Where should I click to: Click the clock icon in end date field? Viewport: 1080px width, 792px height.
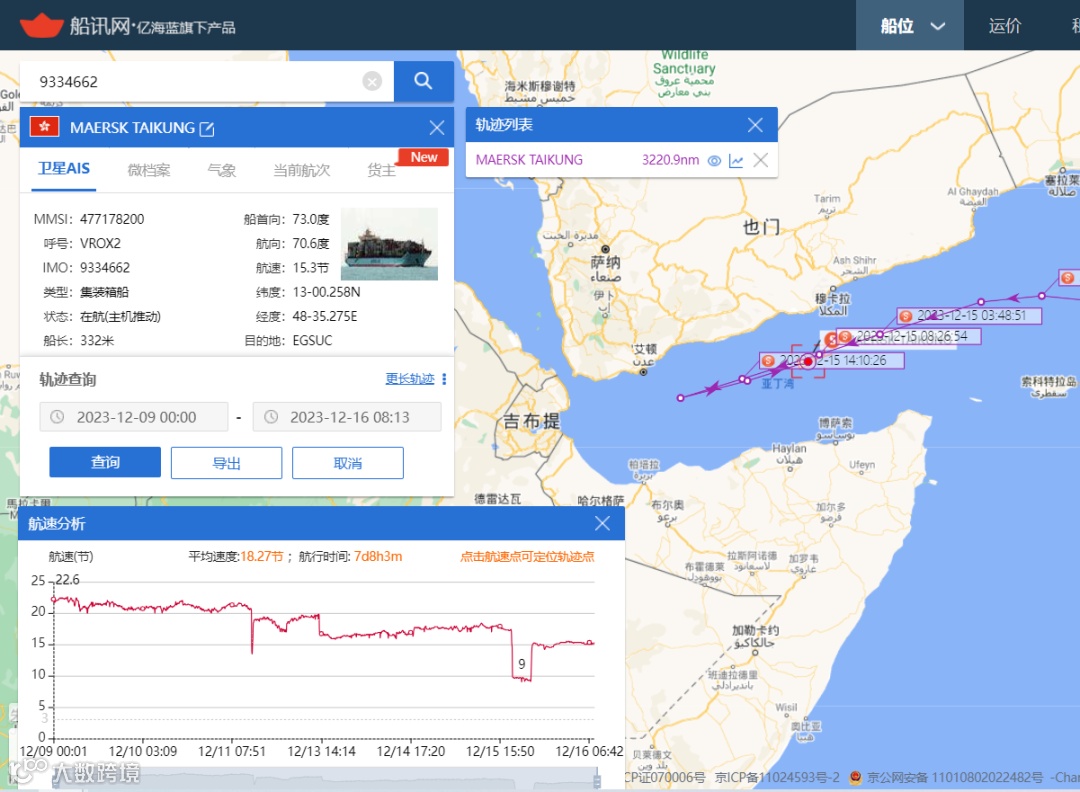point(271,417)
